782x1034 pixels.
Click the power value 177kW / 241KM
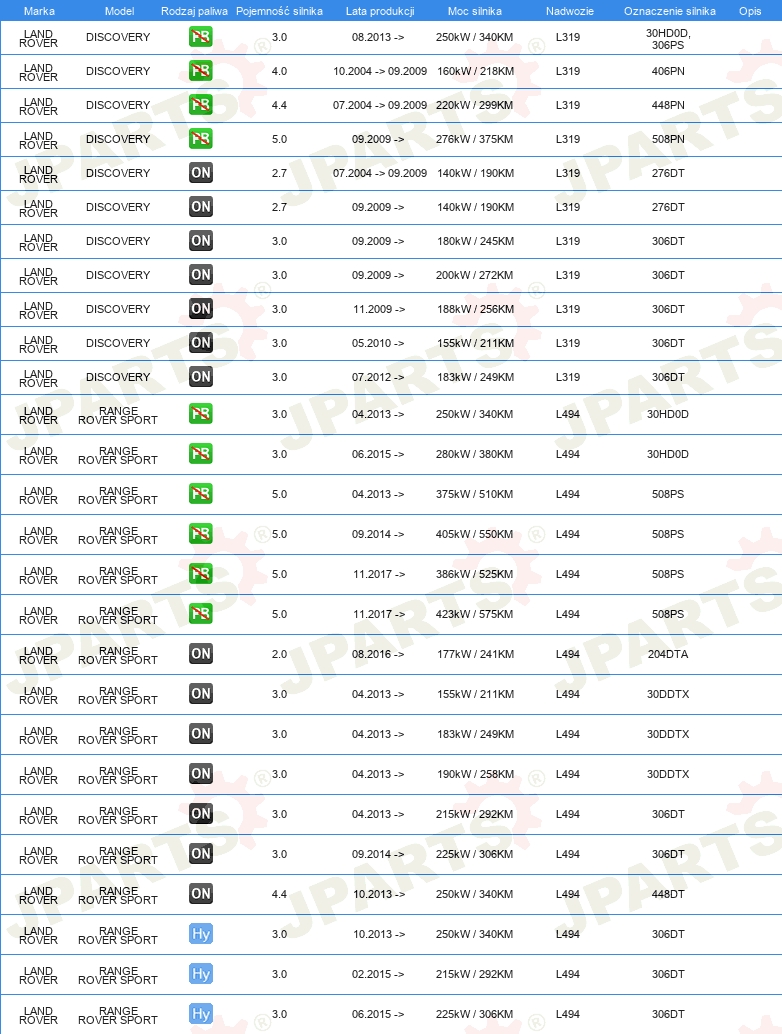pyautogui.click(x=475, y=654)
